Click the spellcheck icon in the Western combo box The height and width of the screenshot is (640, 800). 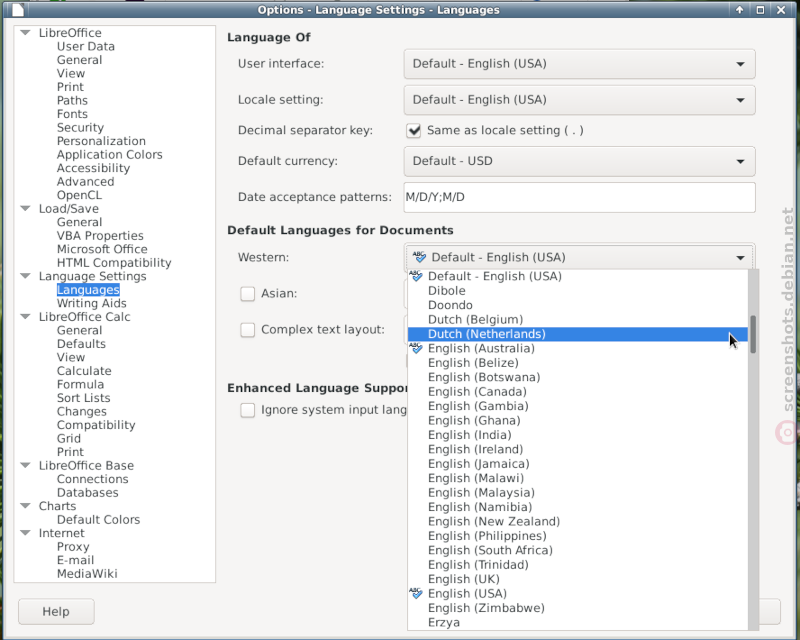click(x=419, y=257)
